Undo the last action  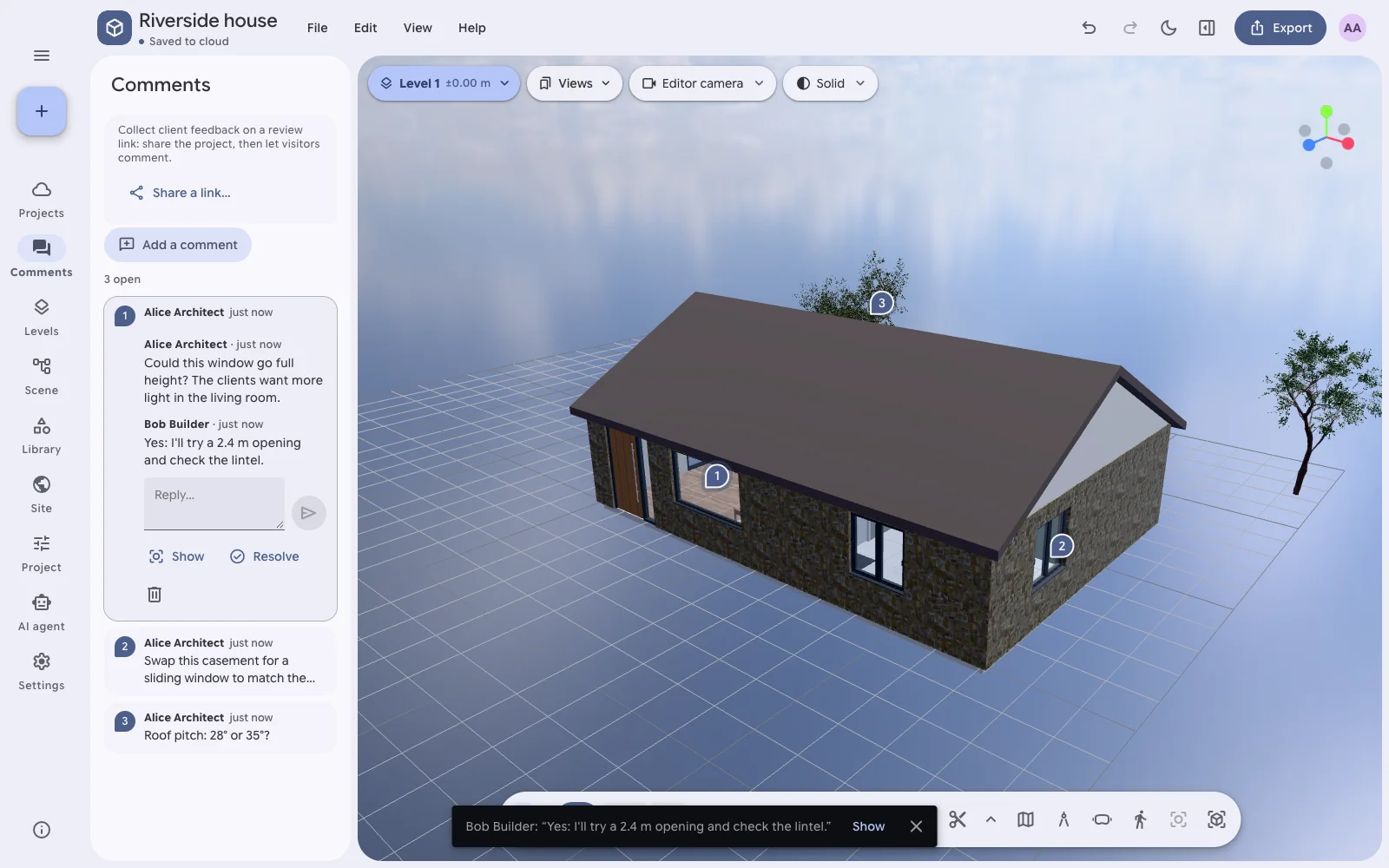point(1089,28)
